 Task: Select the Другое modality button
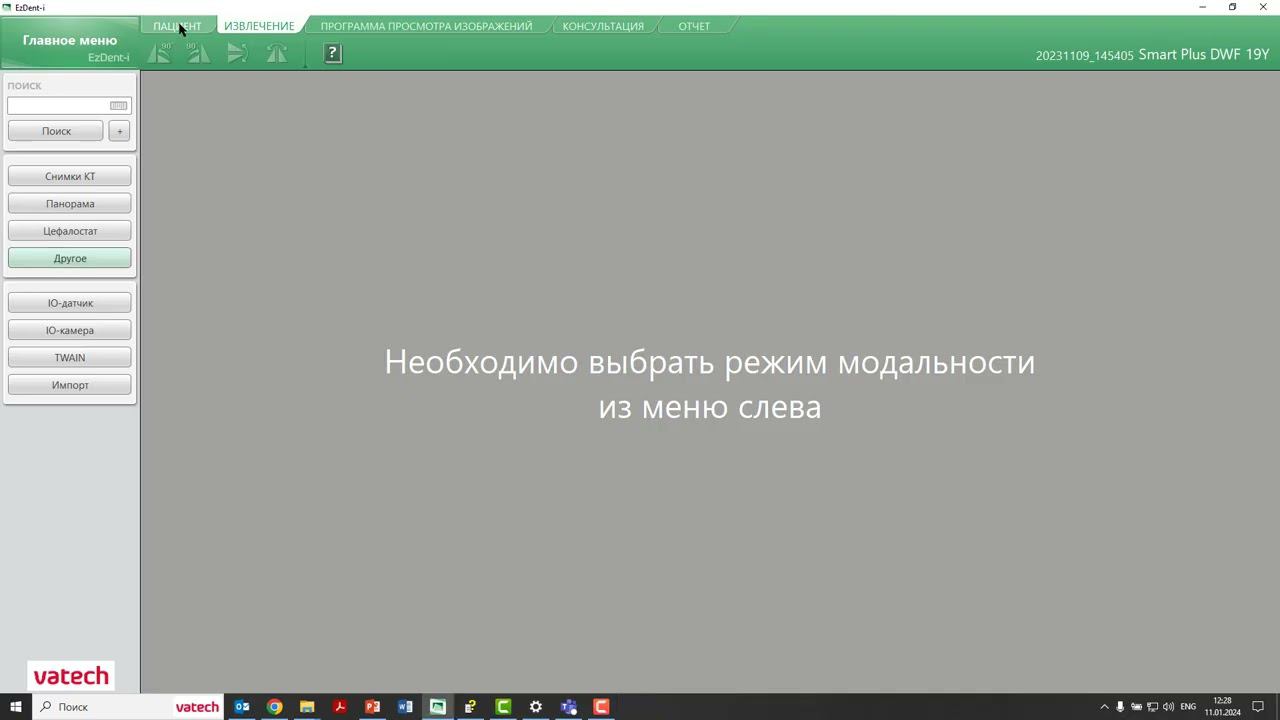point(70,258)
